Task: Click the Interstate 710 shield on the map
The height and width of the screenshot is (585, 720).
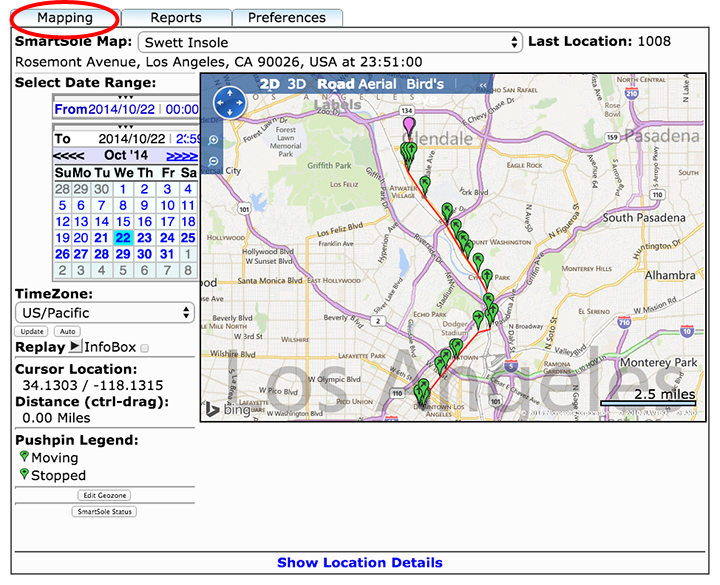Action: (624, 322)
